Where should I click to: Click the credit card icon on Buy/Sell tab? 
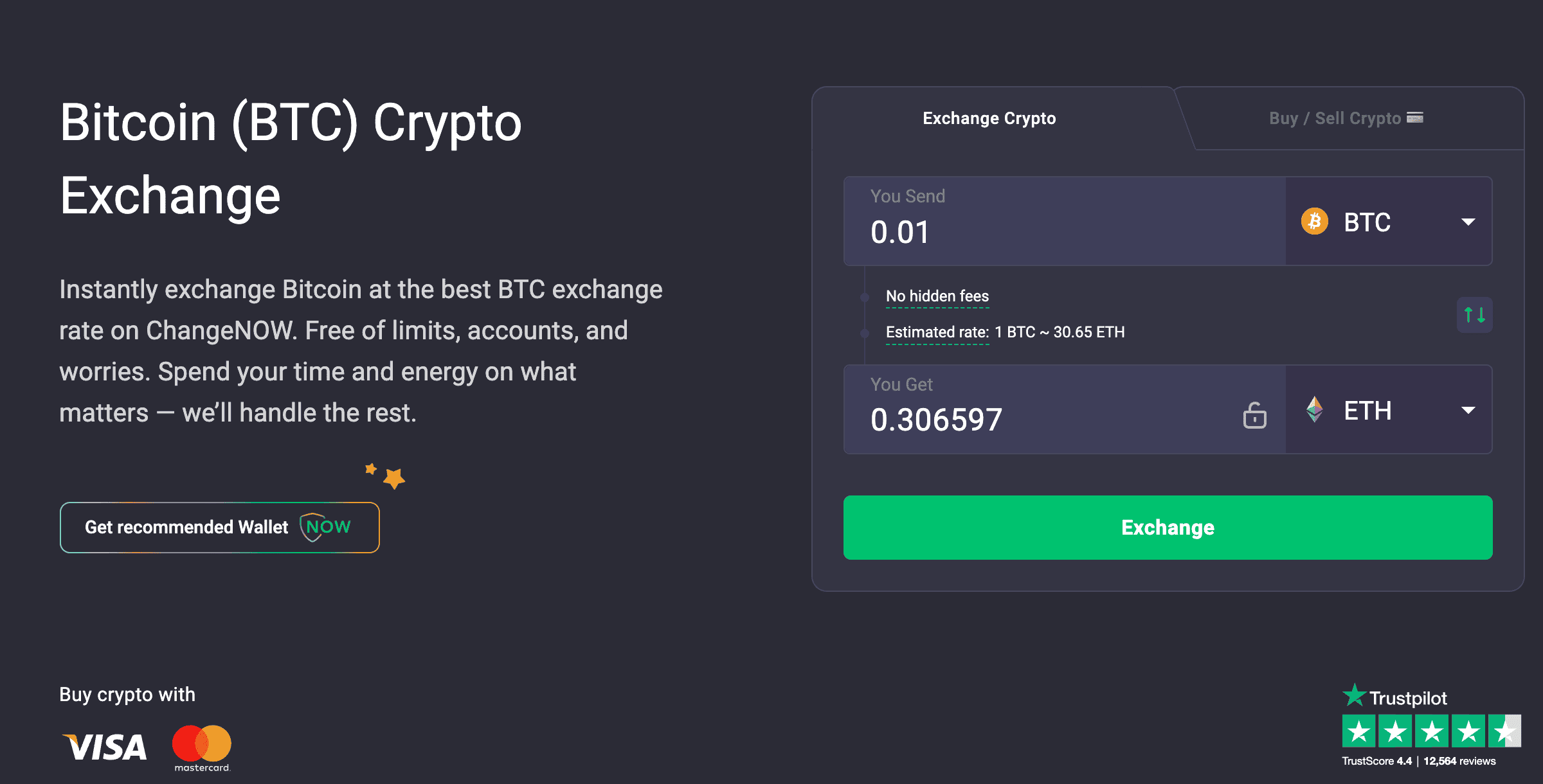[x=1415, y=118]
